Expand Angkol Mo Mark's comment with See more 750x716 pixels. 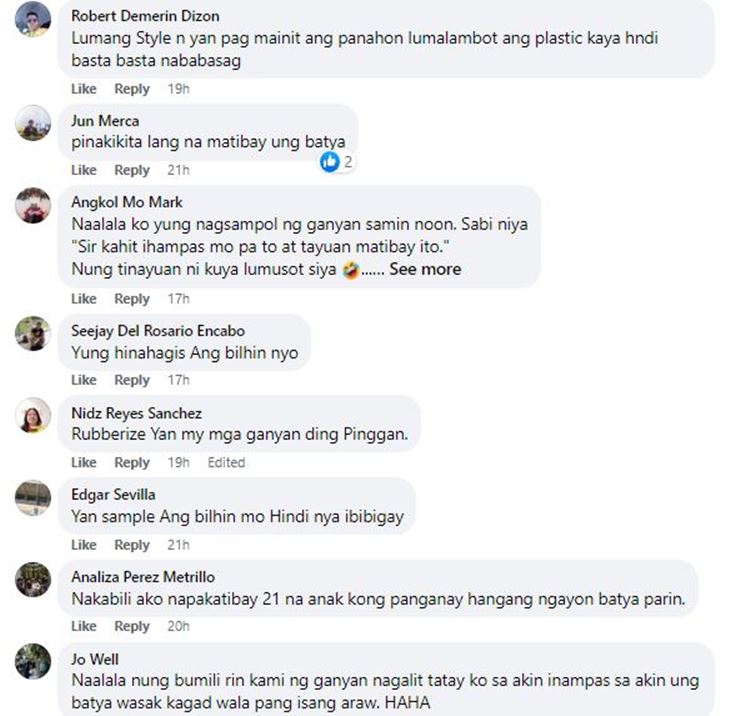pos(425,269)
